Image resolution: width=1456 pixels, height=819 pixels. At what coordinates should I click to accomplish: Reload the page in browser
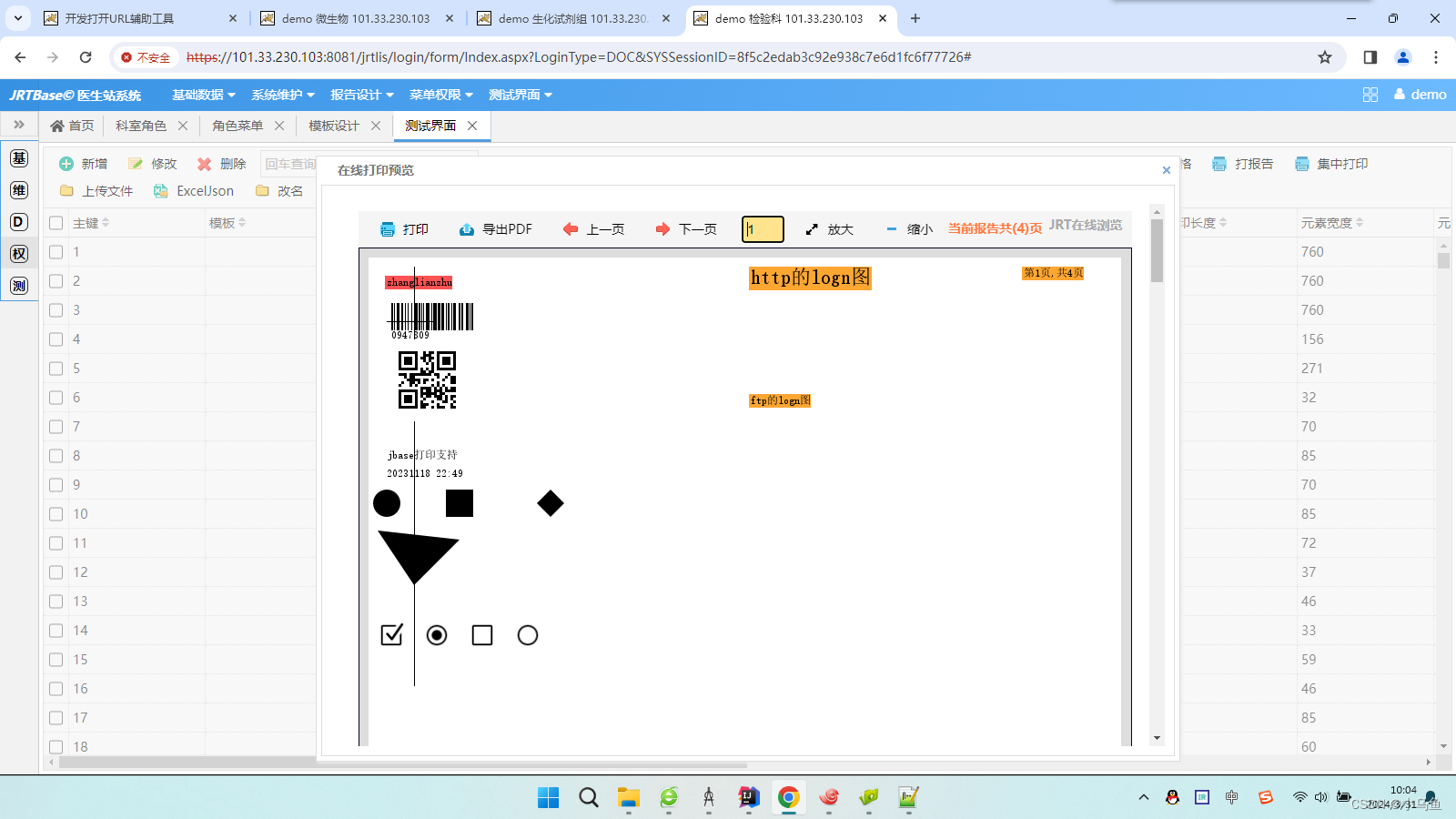tap(86, 57)
